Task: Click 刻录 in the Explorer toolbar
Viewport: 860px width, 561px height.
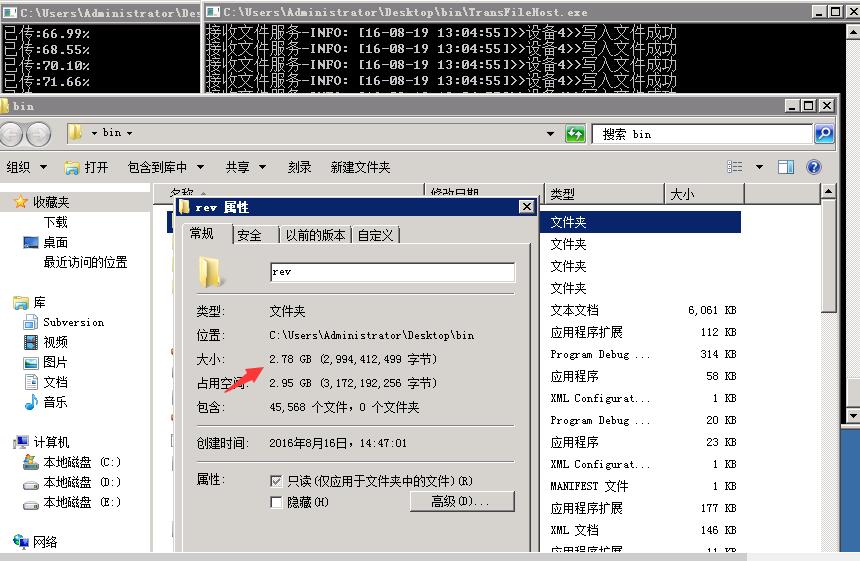Action: click(x=299, y=167)
